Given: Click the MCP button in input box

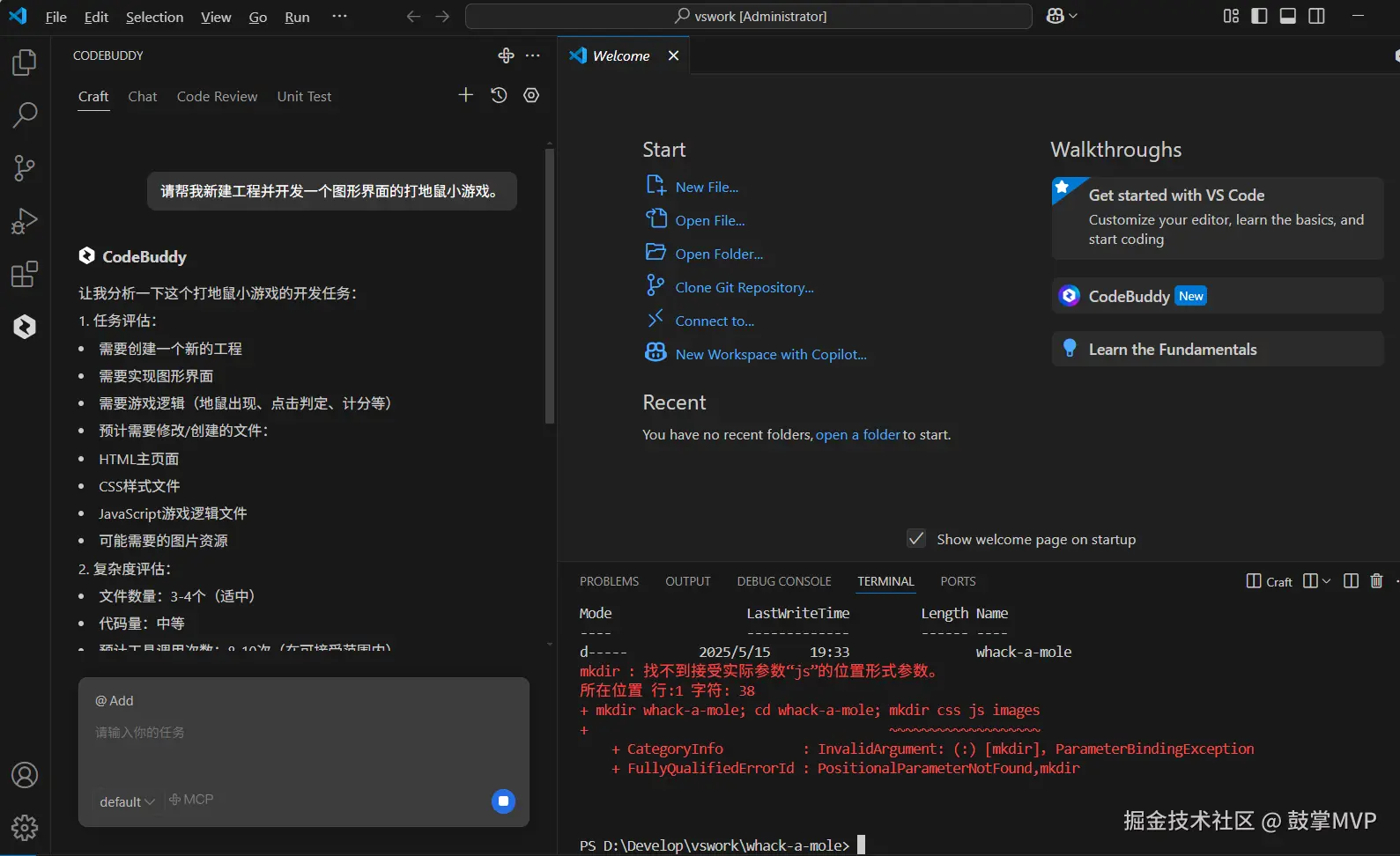Looking at the screenshot, I should pyautogui.click(x=191, y=800).
